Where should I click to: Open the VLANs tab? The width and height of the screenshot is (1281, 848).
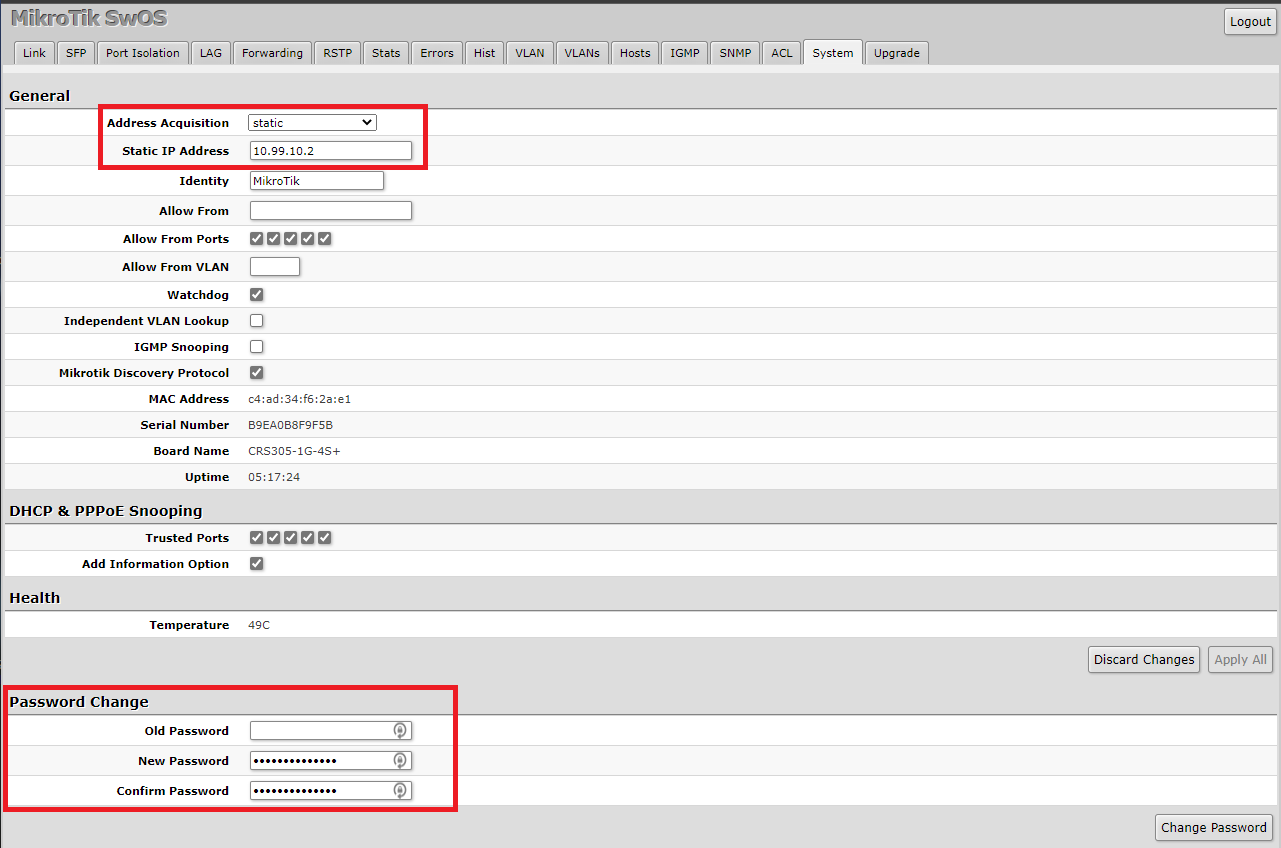pos(582,53)
